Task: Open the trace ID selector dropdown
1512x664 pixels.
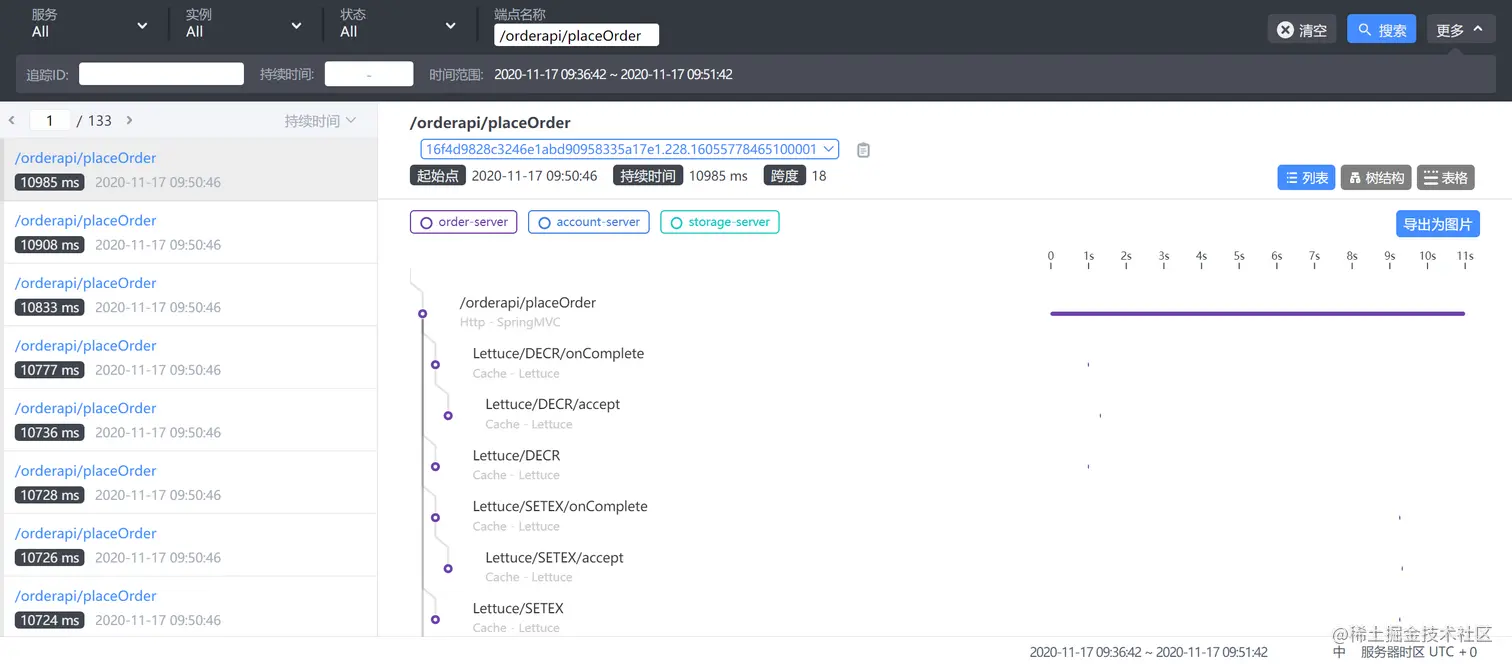Action: 629,149
